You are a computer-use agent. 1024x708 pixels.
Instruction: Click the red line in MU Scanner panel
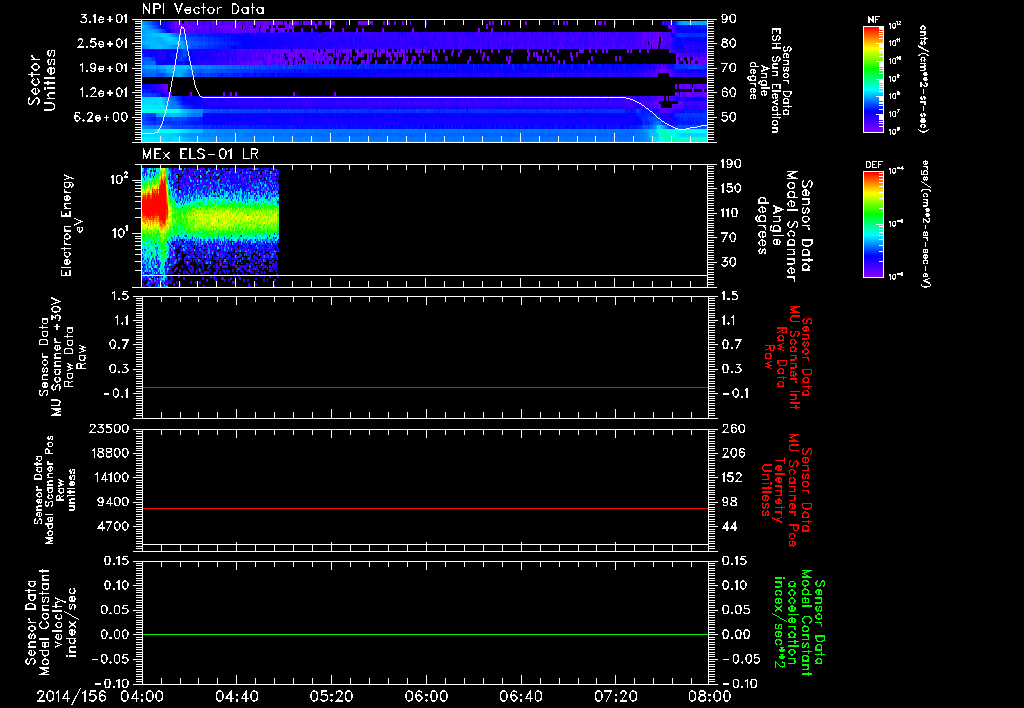tap(425, 387)
